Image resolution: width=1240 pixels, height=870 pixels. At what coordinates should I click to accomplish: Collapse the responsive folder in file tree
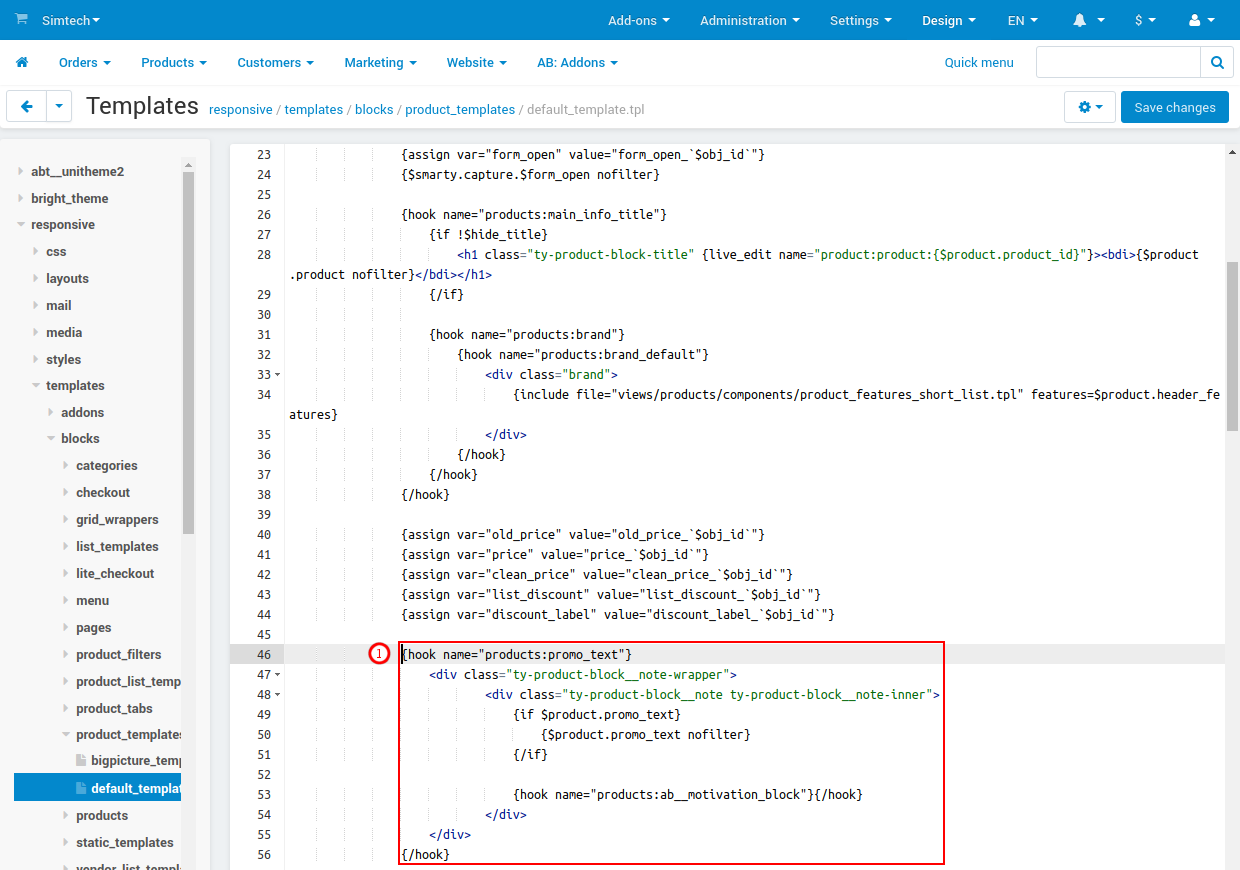click(20, 224)
